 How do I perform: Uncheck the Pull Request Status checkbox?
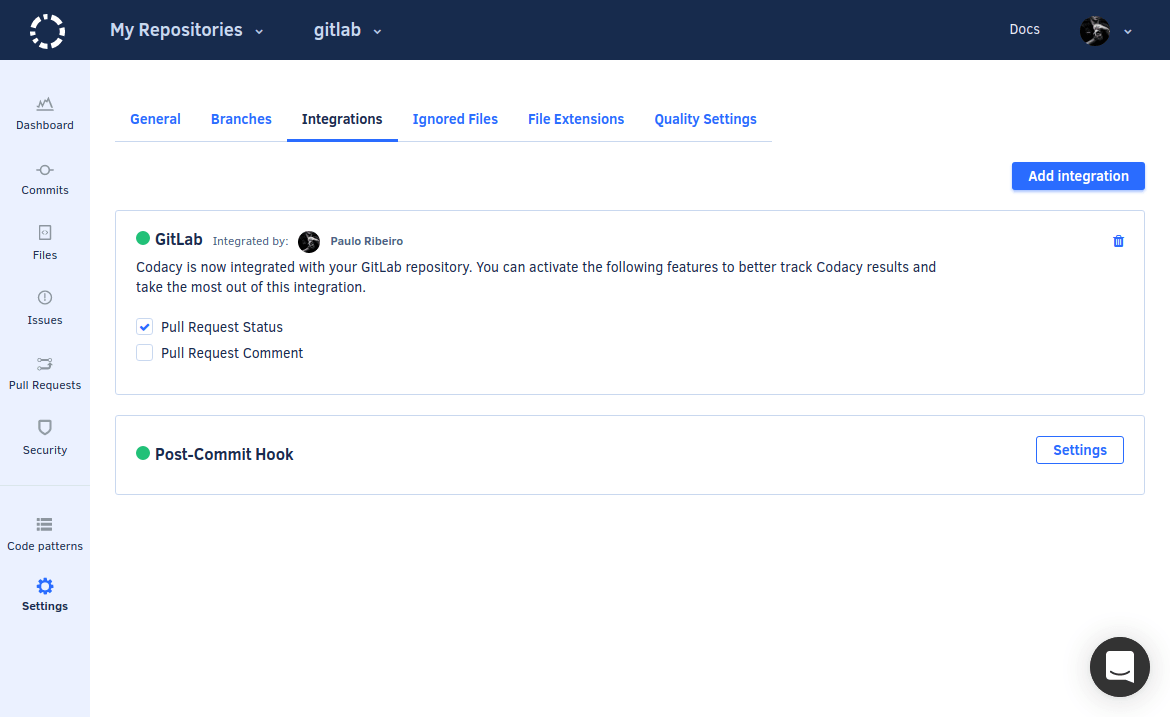(145, 327)
